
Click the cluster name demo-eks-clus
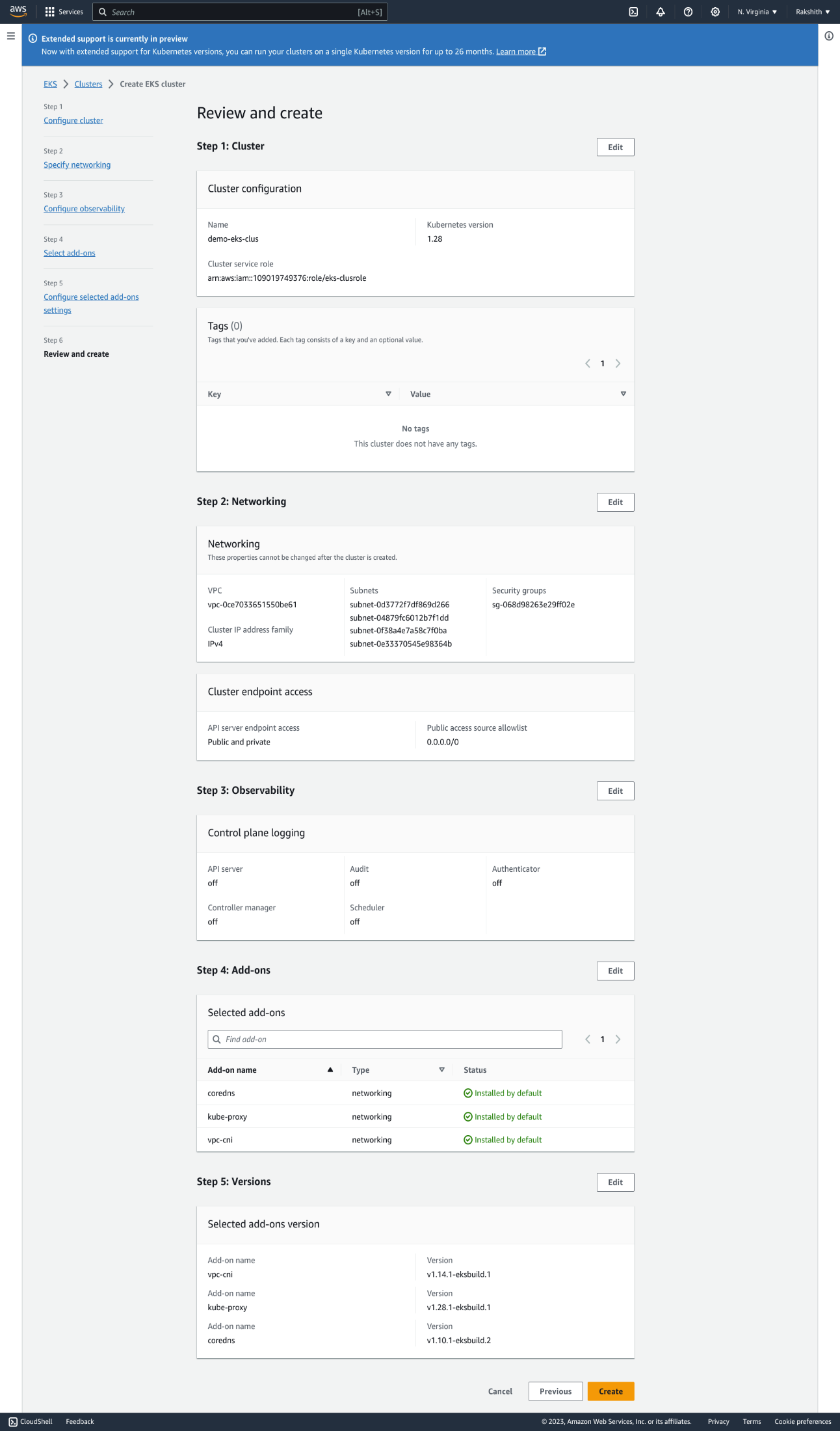pyautogui.click(x=233, y=239)
